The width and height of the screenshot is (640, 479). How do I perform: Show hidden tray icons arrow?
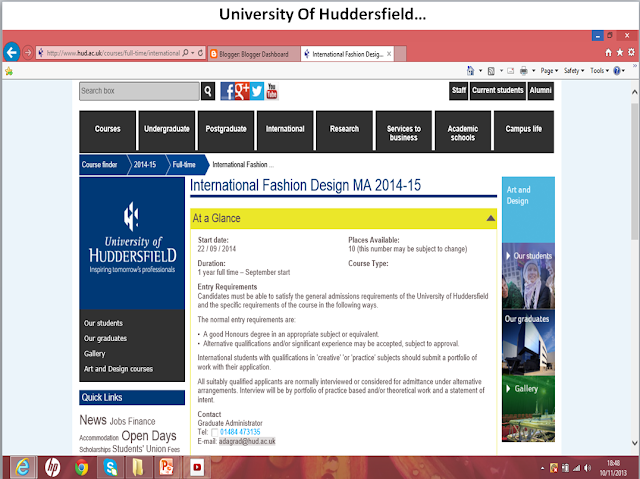coord(542,468)
